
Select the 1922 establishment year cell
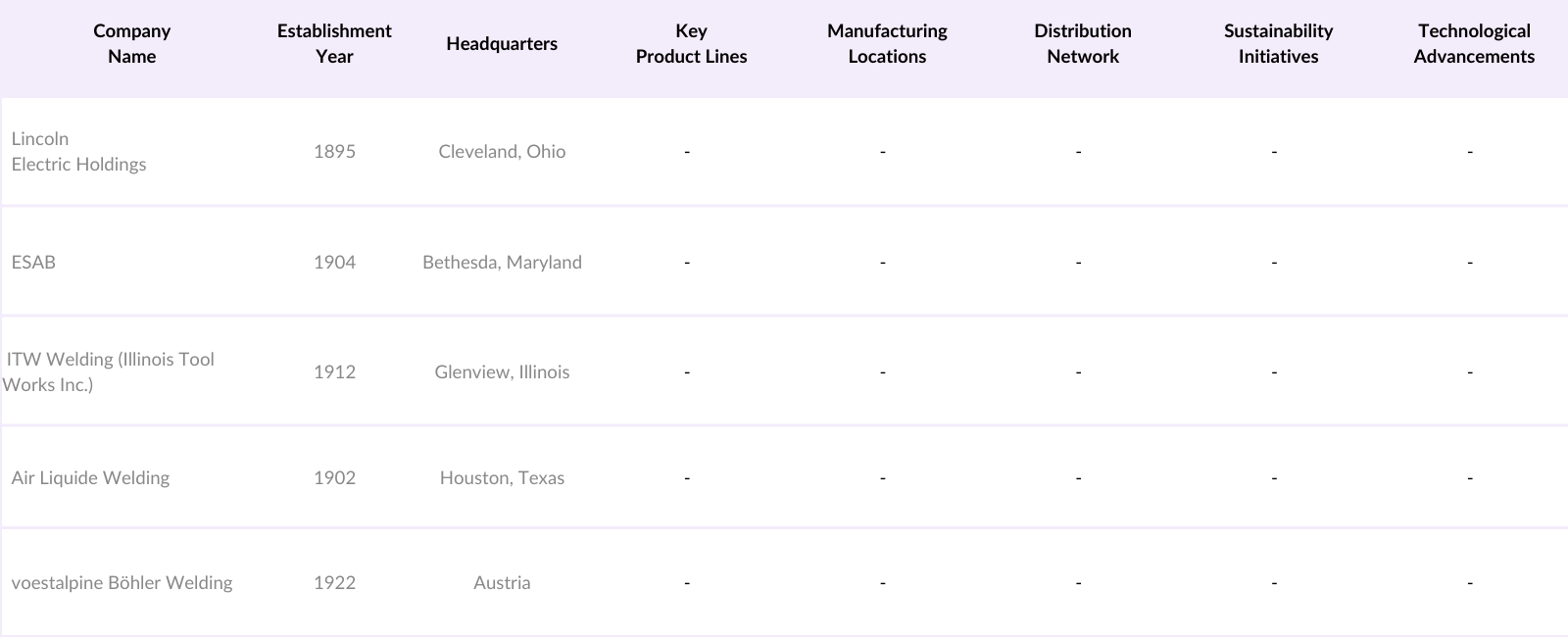[x=334, y=583]
